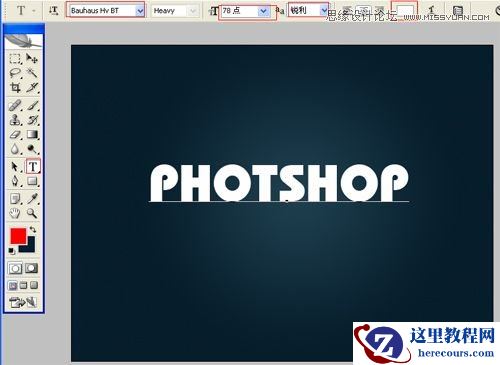
Task: Click the dark navy background color swatch
Action: click(30, 247)
